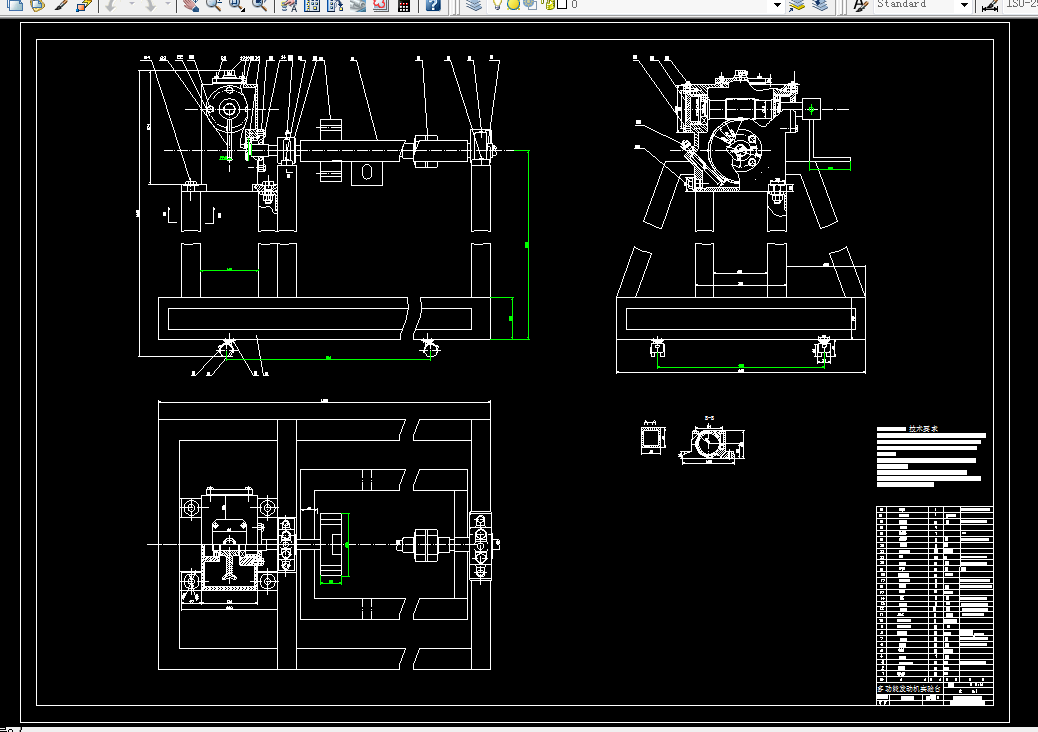
Task: Select the Zoom Window tool
Action: [236, 5]
